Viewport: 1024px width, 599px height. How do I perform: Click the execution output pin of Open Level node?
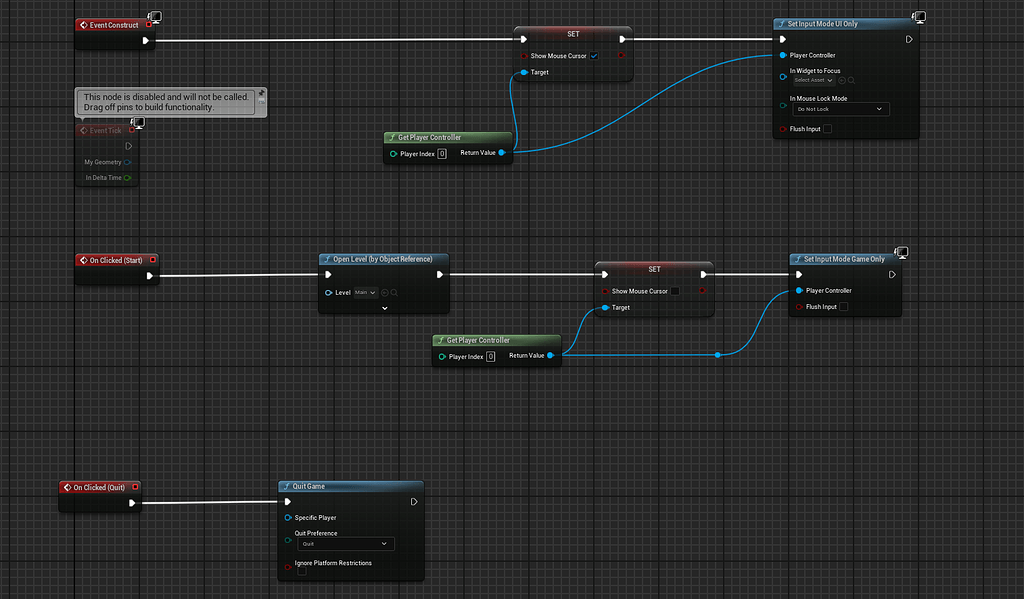[x=441, y=273]
